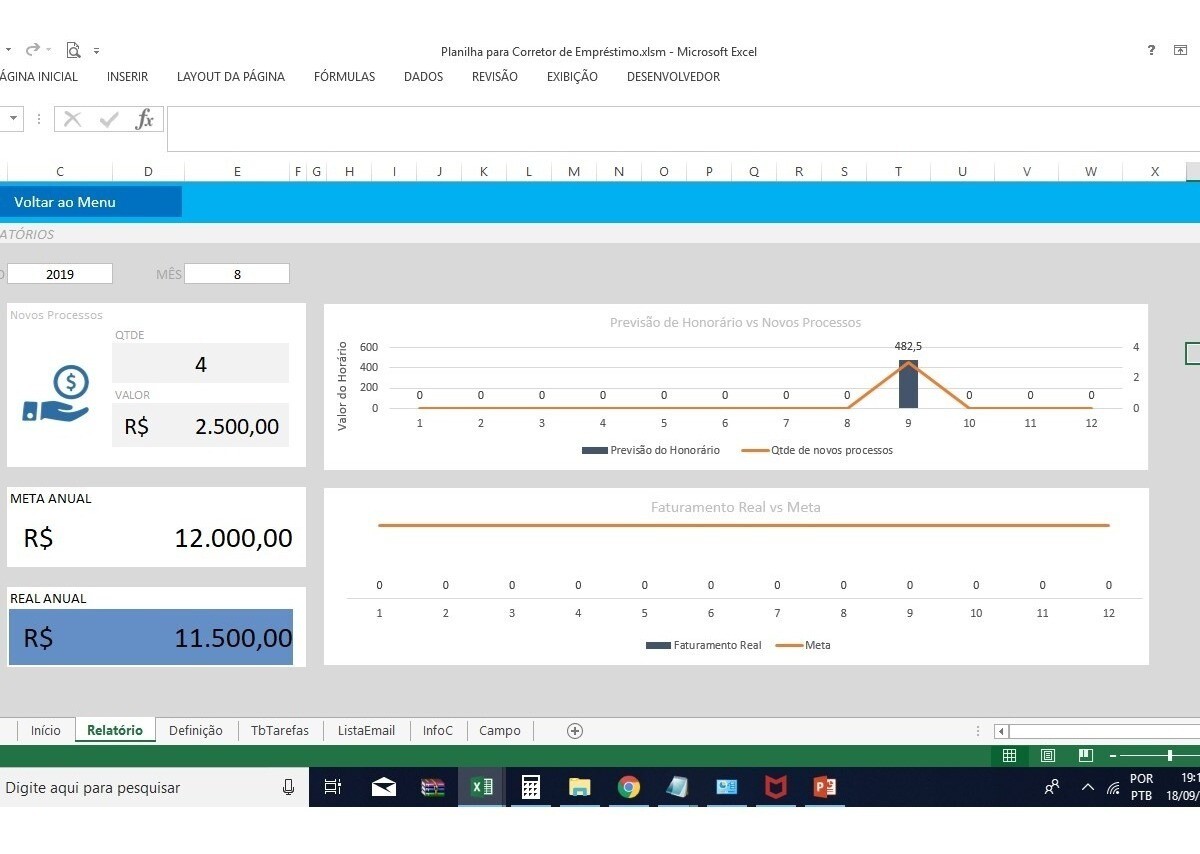Image resolution: width=1200 pixels, height=854 pixels.
Task: Add a new sheet with plus icon
Action: [x=575, y=731]
